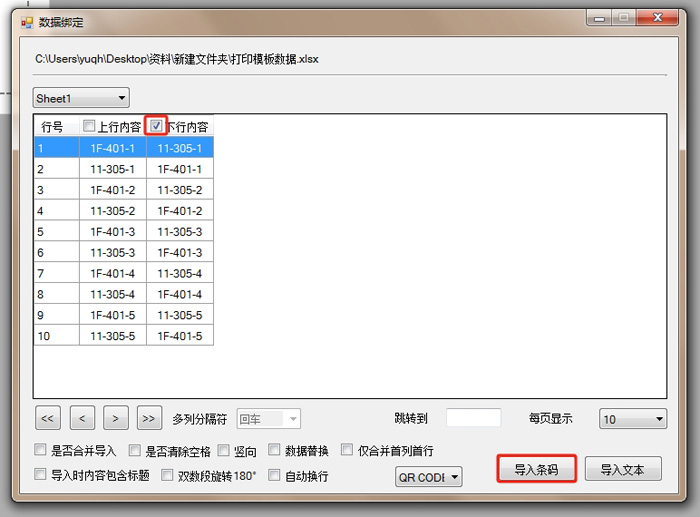The height and width of the screenshot is (517, 700).
Task: Select row 5 cell 11-305-3 in 下行内容
Action: pyautogui.click(x=180, y=231)
